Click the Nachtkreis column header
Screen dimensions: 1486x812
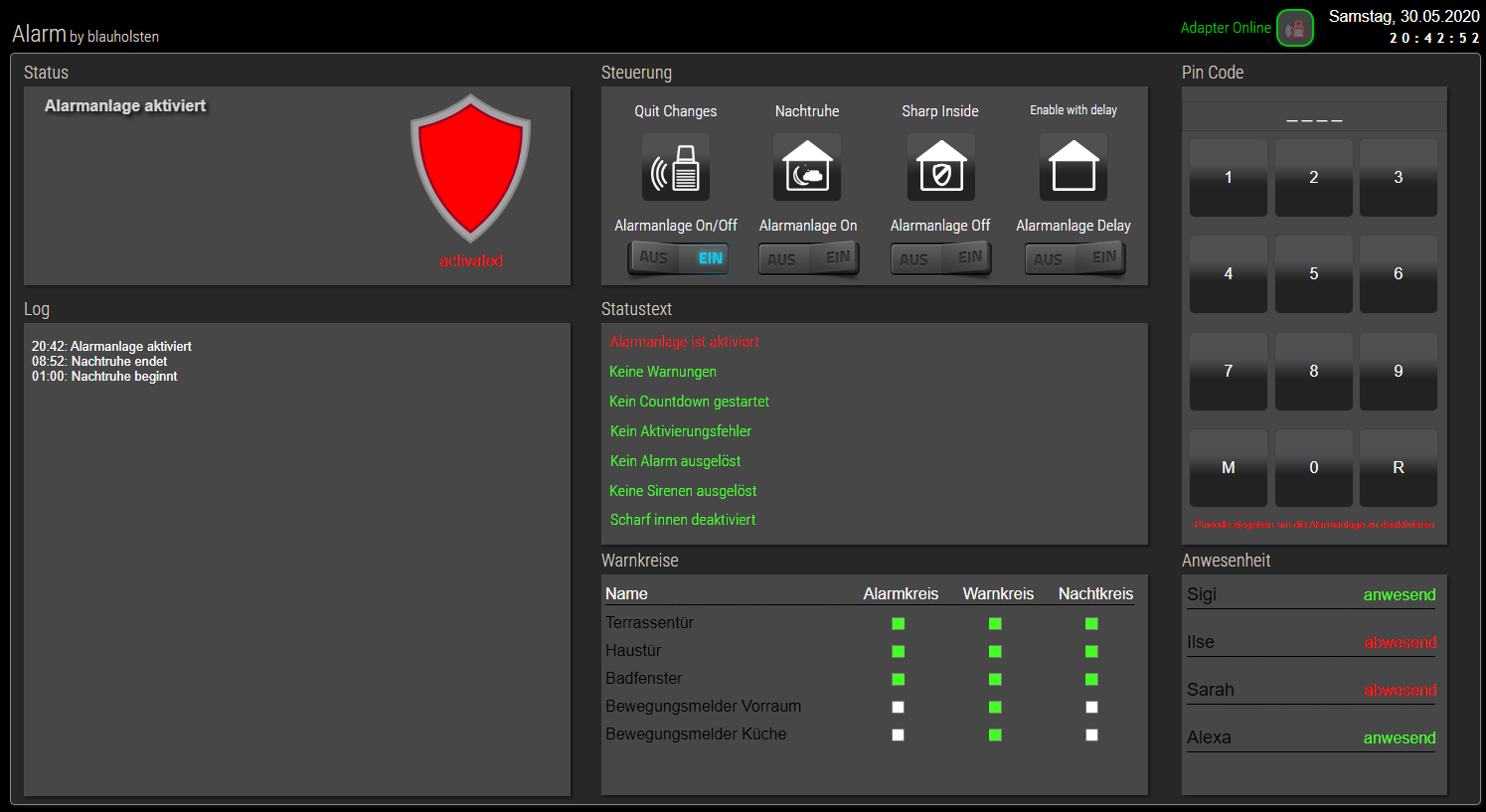1095,594
